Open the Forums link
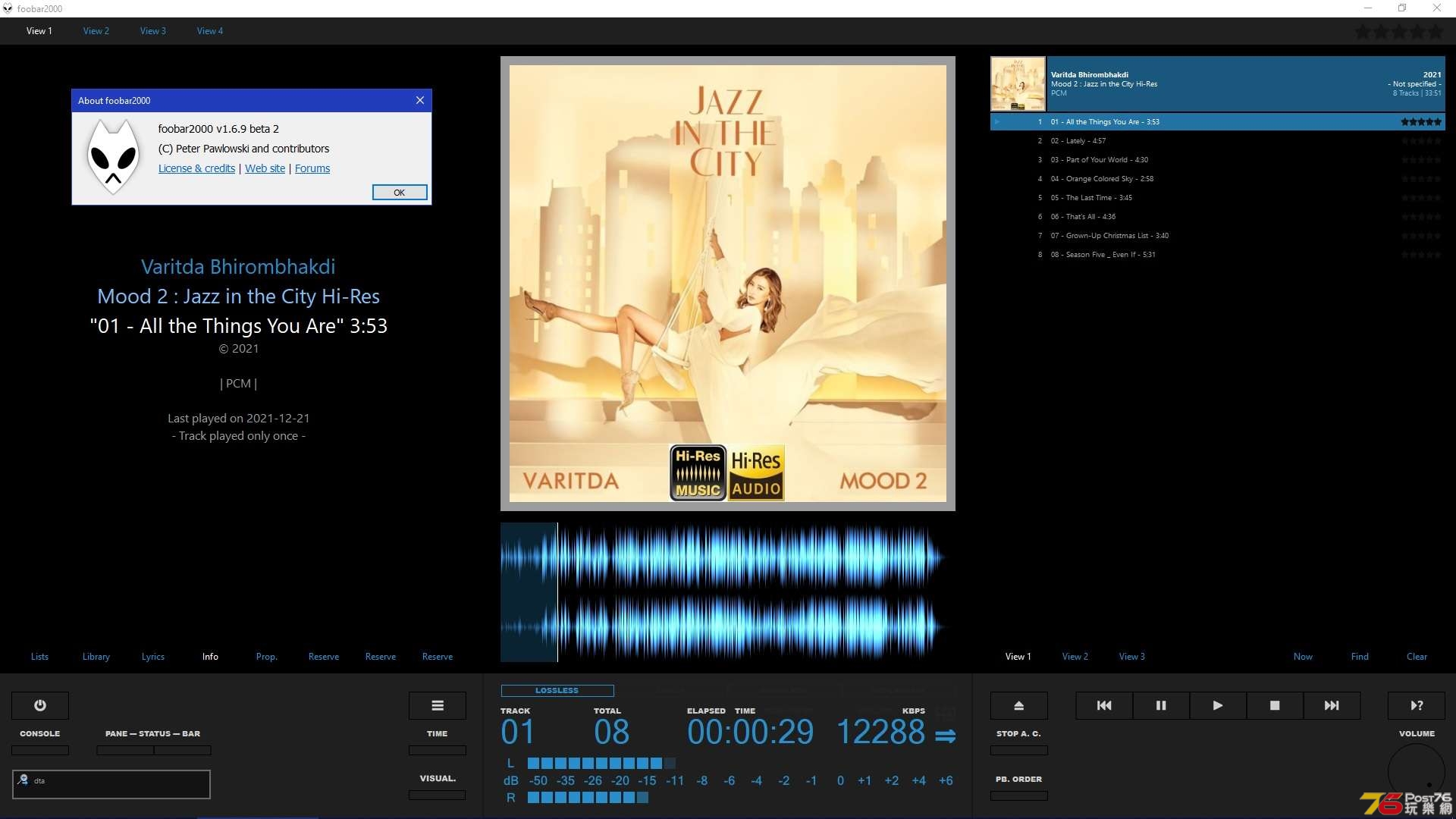 click(312, 168)
